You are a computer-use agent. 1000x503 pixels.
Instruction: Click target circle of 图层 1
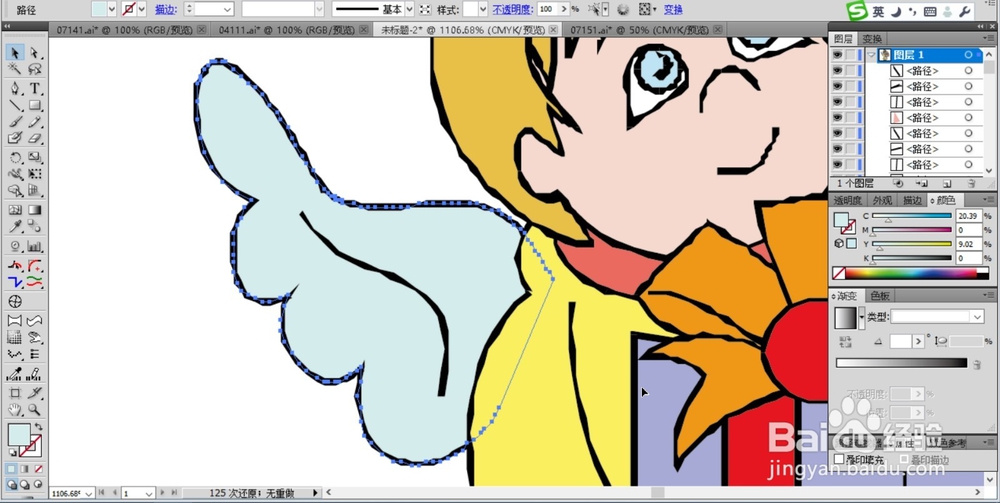pyautogui.click(x=968, y=55)
